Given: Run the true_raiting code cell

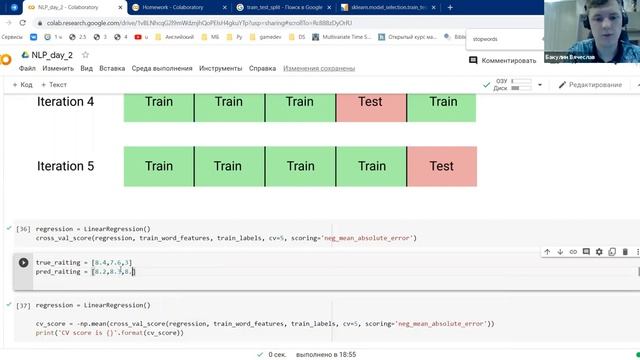Looking at the screenshot, I should 23,262.
